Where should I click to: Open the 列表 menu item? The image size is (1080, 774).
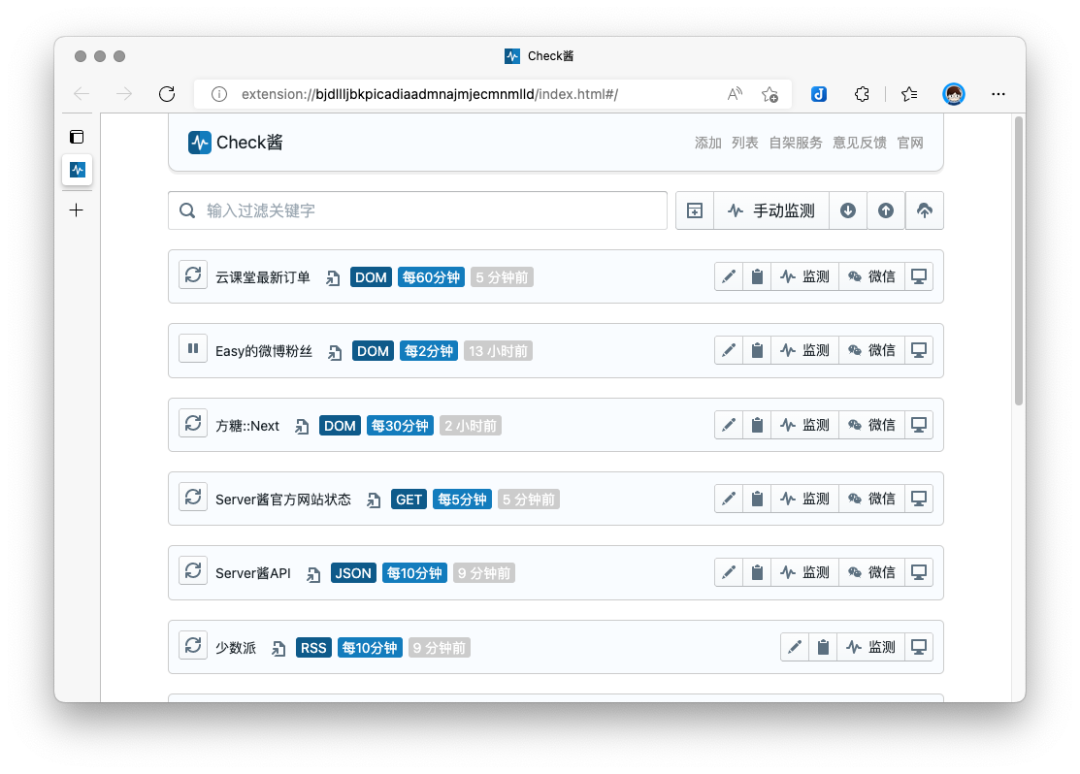click(745, 143)
